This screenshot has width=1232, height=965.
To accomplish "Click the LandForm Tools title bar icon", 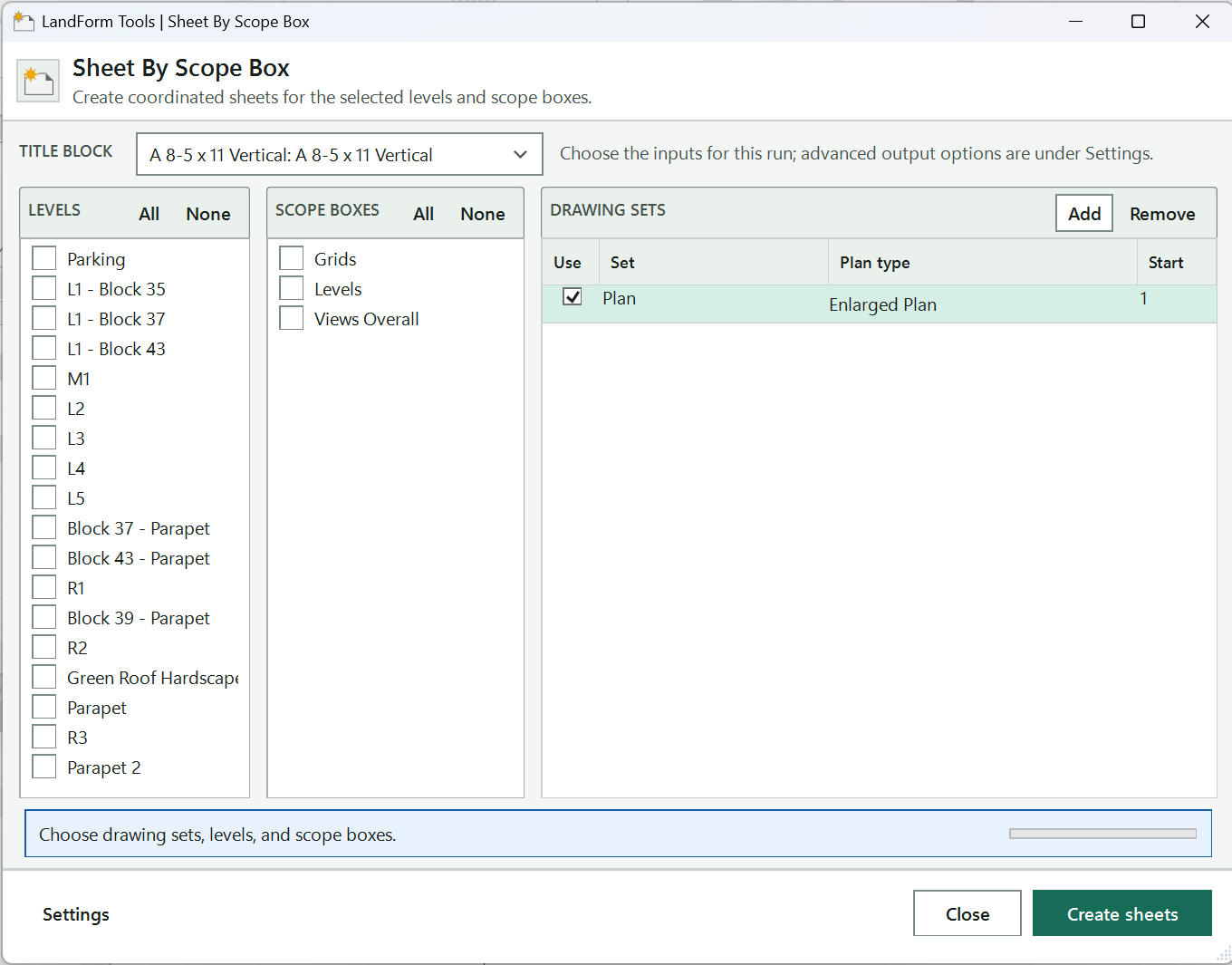I will [x=24, y=21].
